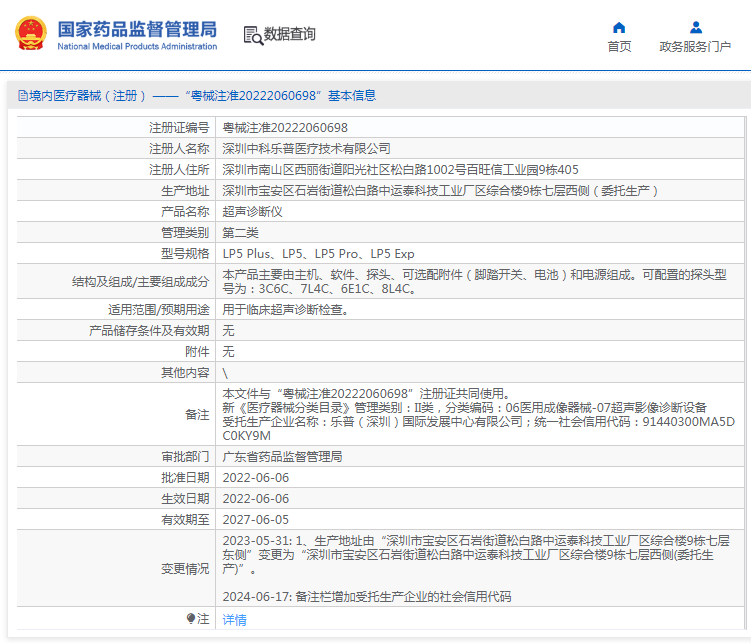Click the lightbulb icon beside 注
The height and width of the screenshot is (643, 751).
click(x=191, y=619)
